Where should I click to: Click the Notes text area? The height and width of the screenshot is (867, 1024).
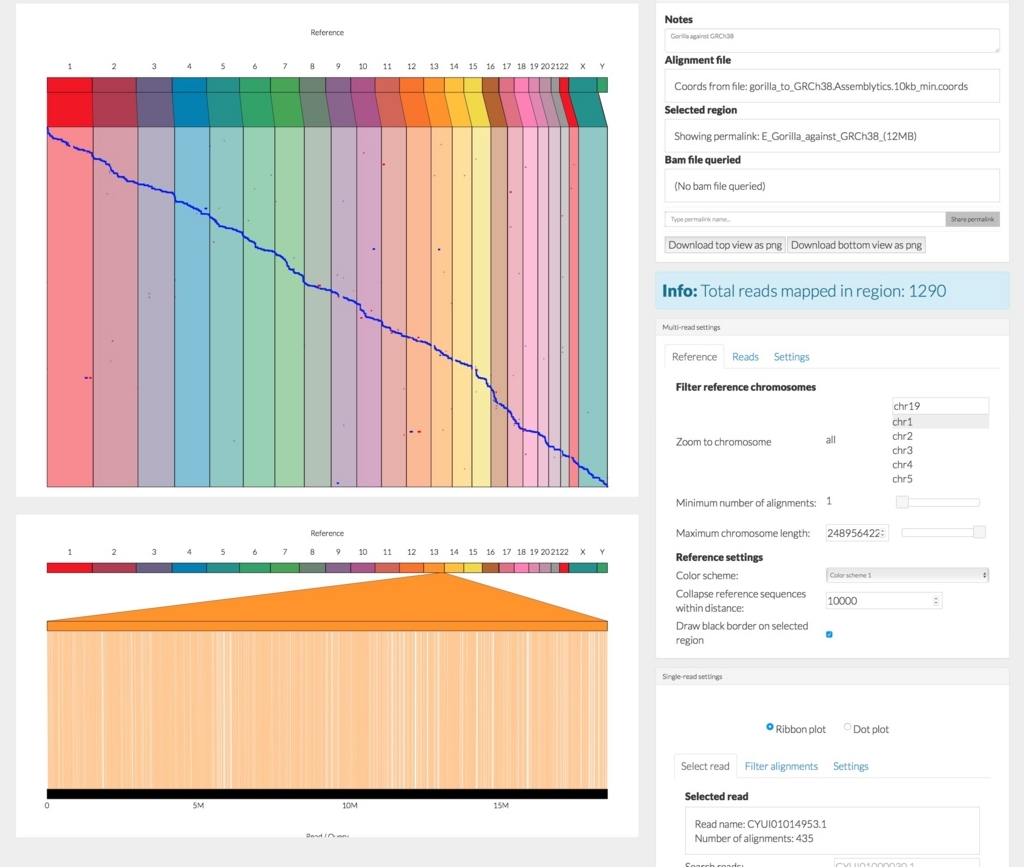point(832,40)
